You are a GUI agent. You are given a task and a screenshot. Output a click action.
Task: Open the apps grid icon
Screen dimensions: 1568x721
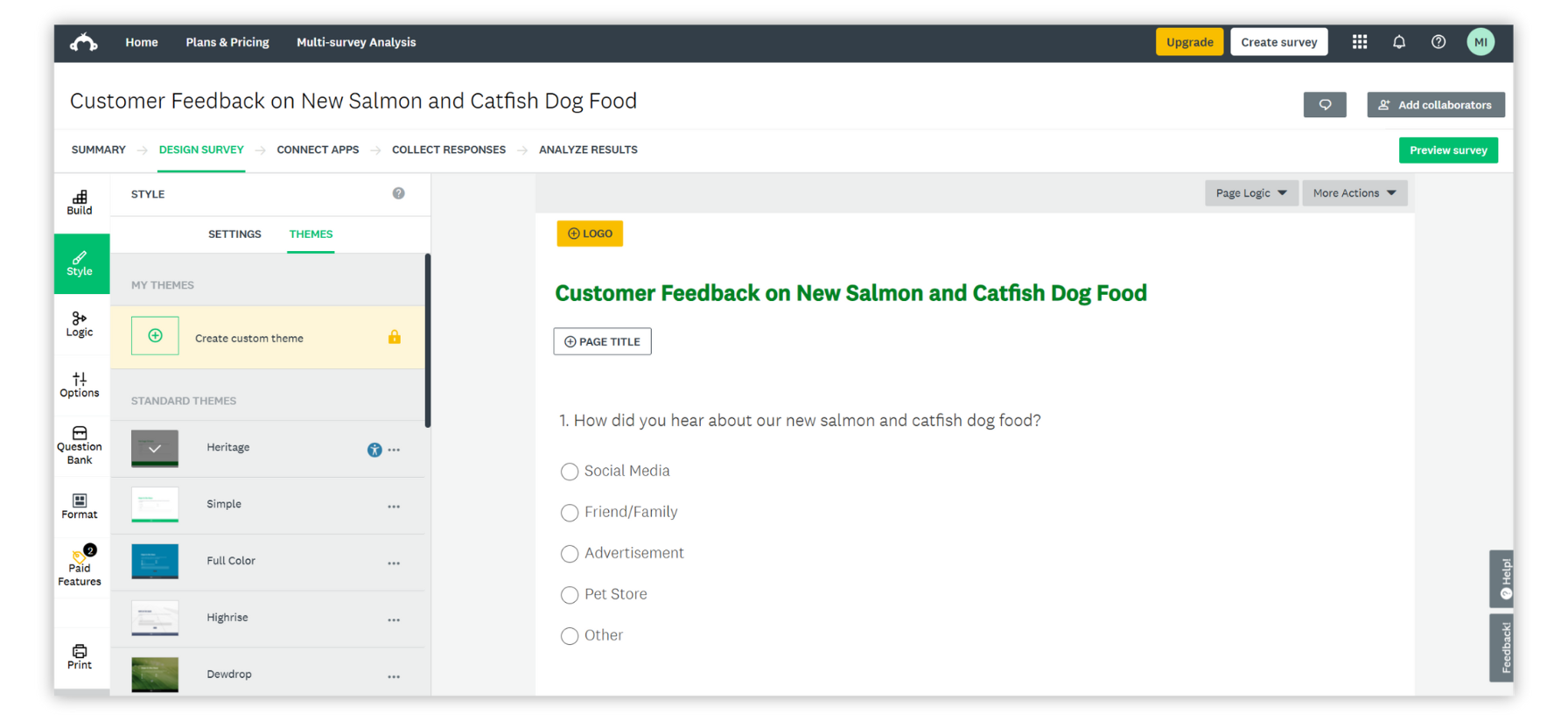click(1359, 41)
